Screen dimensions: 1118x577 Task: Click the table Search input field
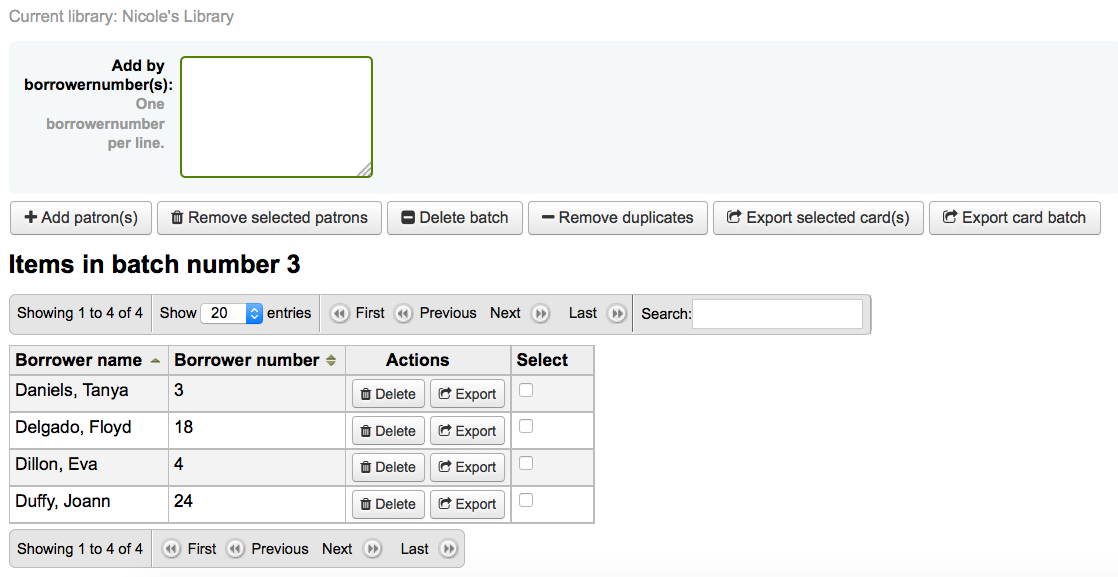coord(777,314)
